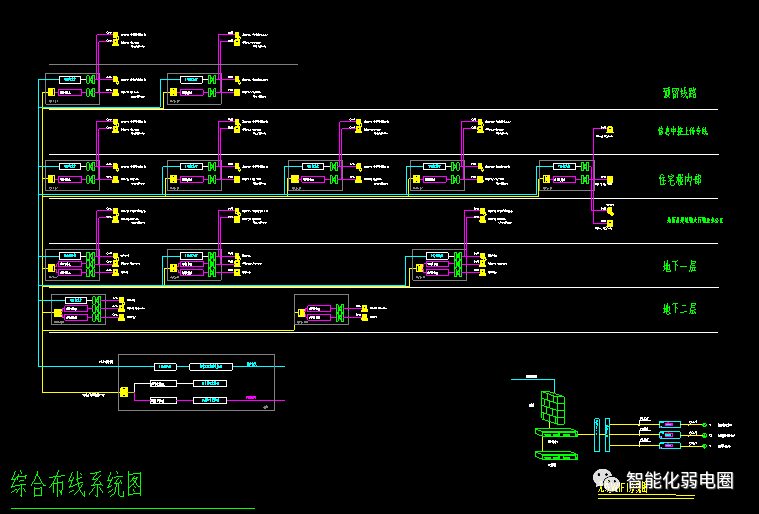Select the topmost cyan device box in WiFi diagram

click(x=670, y=424)
